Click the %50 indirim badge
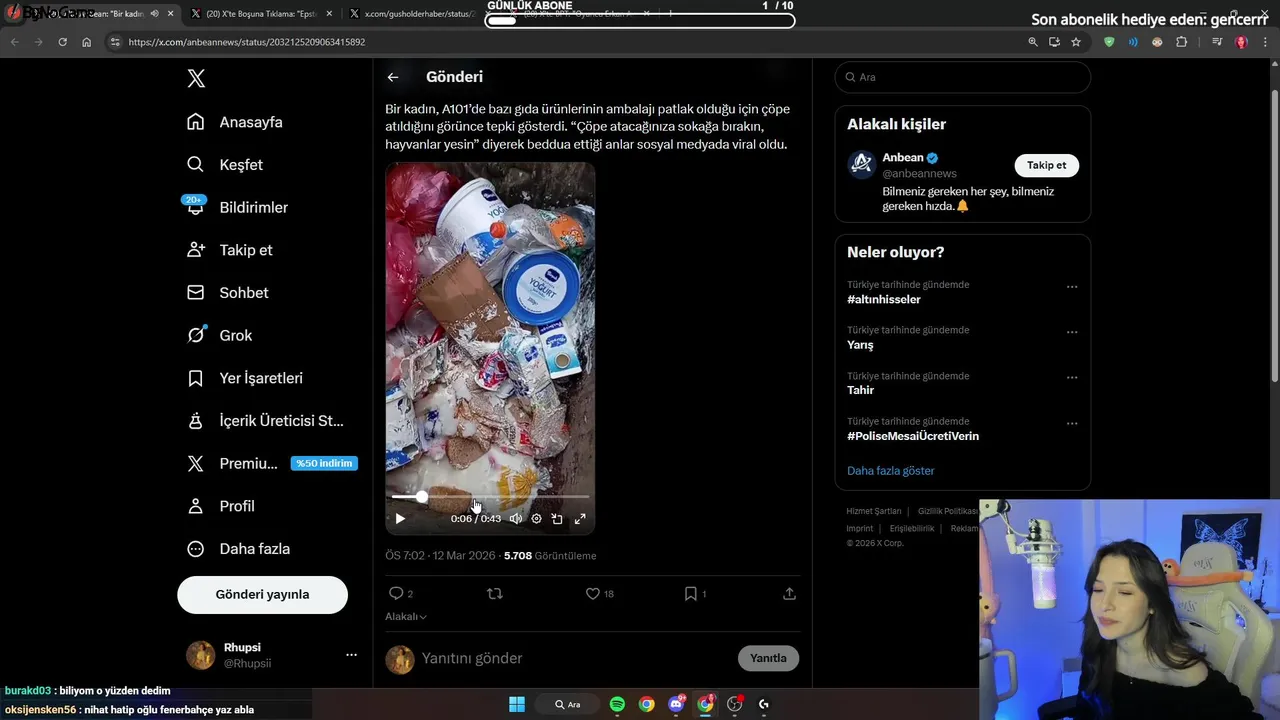This screenshot has width=1280, height=720. coord(324,463)
